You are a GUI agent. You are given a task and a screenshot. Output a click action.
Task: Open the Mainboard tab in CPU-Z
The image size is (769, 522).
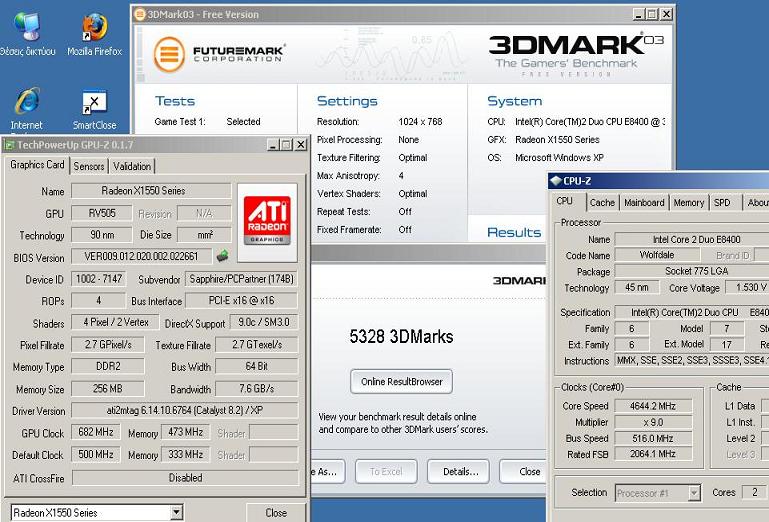(644, 203)
